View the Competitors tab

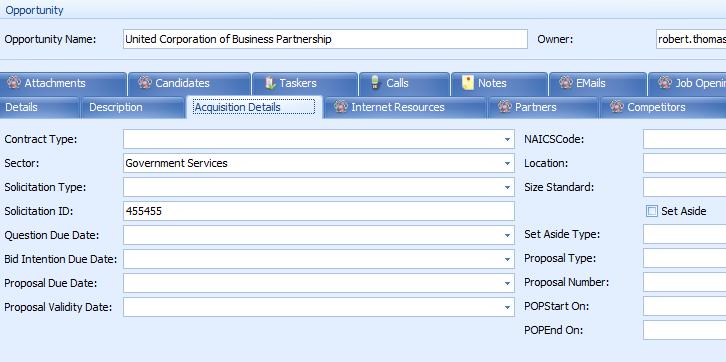(663, 107)
